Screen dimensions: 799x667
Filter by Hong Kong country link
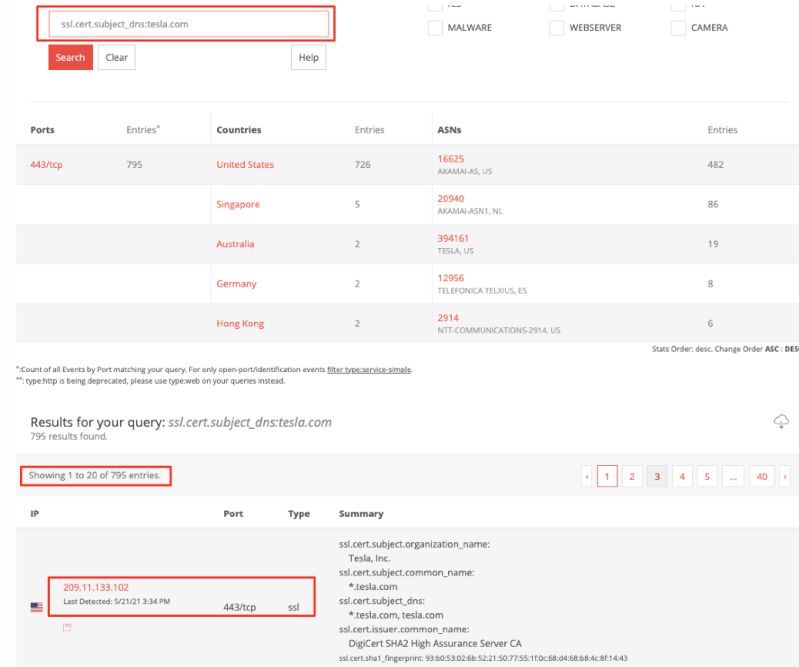[240, 324]
